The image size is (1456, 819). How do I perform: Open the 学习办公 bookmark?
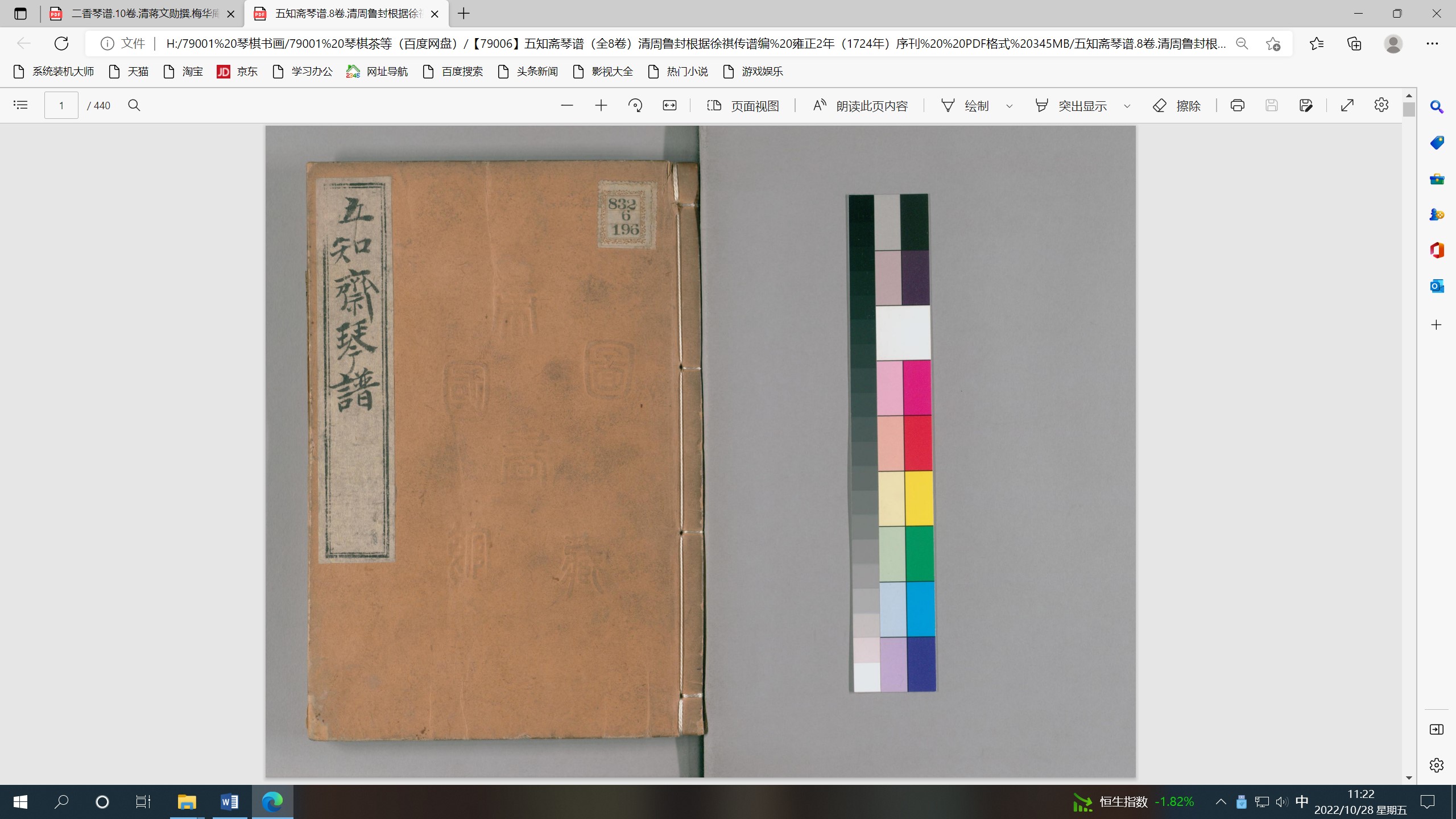[303, 72]
